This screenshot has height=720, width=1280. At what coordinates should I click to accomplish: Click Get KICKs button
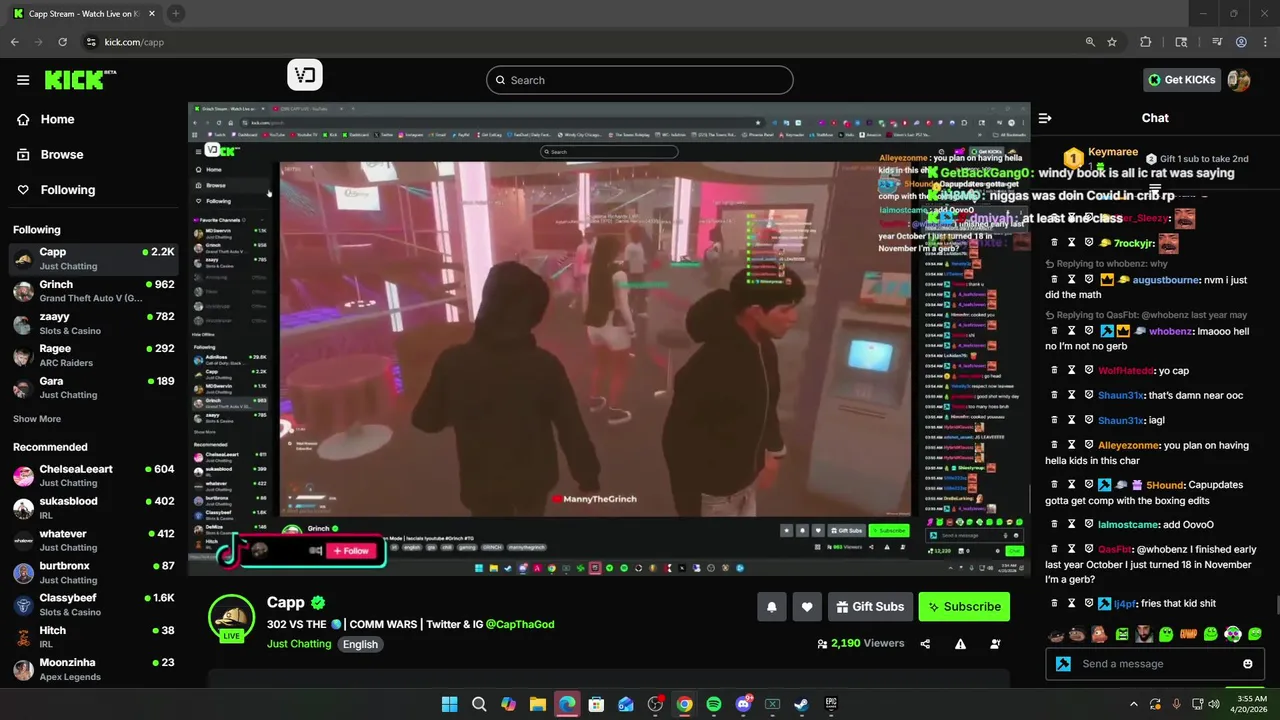pos(1182,80)
